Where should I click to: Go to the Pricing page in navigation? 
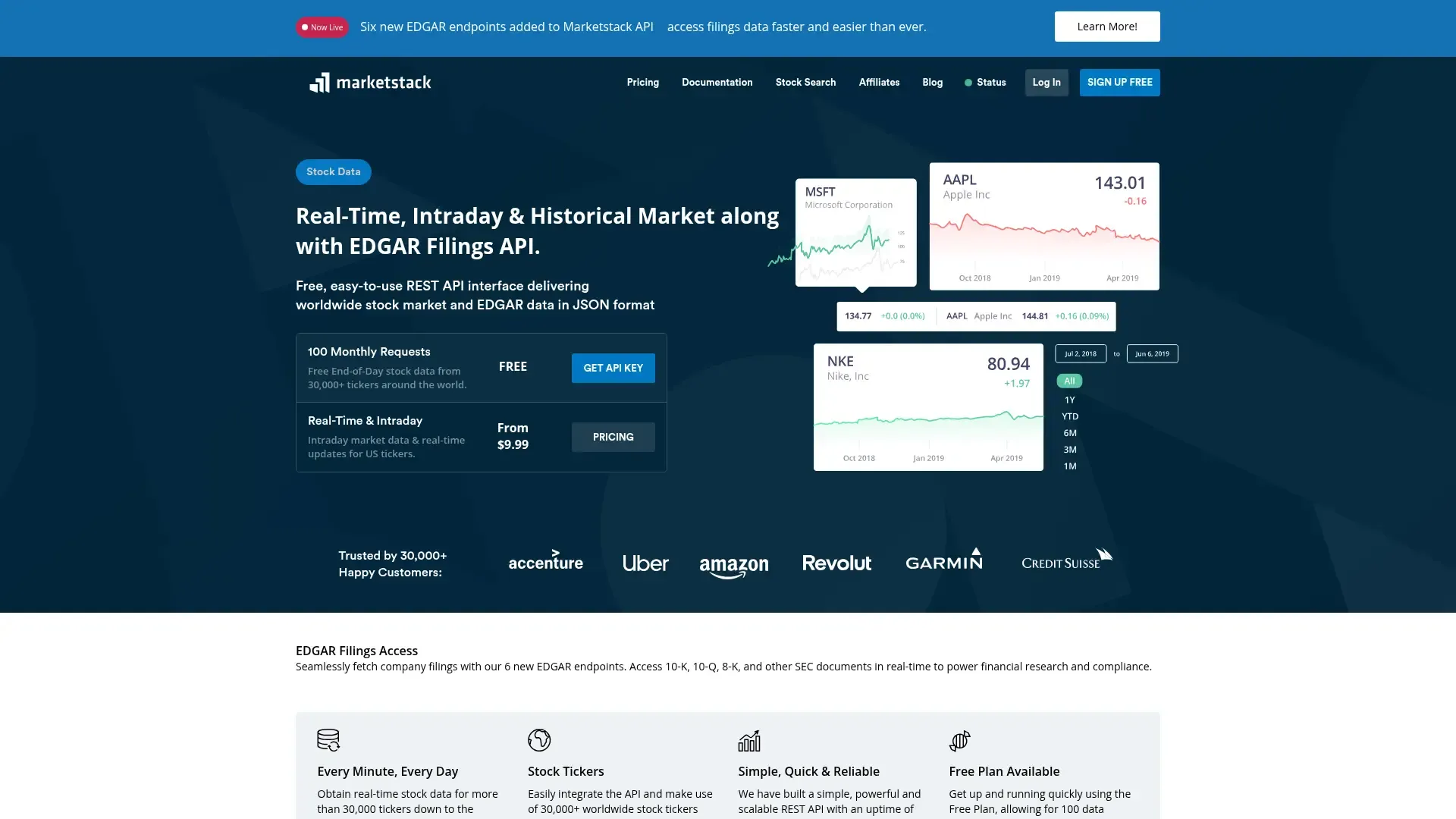point(642,83)
